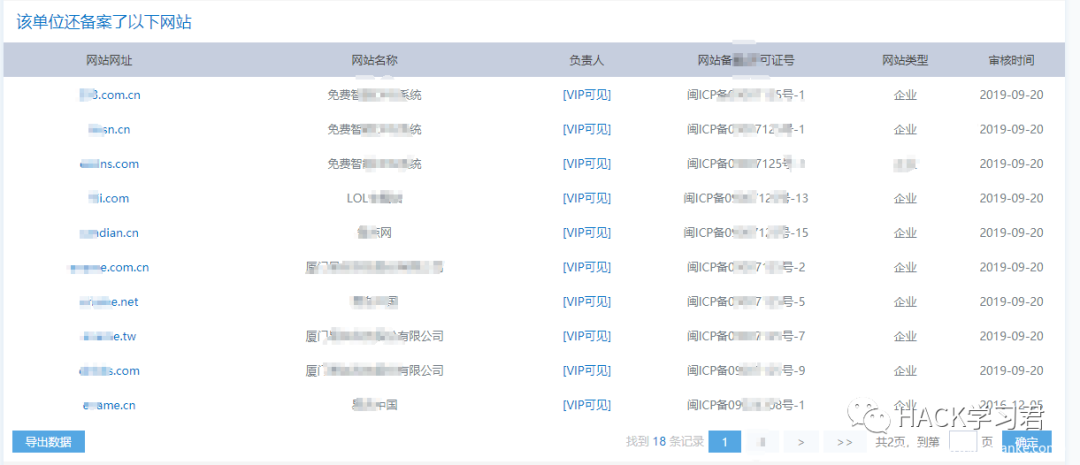This screenshot has height=465, width=1080.
Task: Click the site name starting with LOL
Action: [375, 198]
